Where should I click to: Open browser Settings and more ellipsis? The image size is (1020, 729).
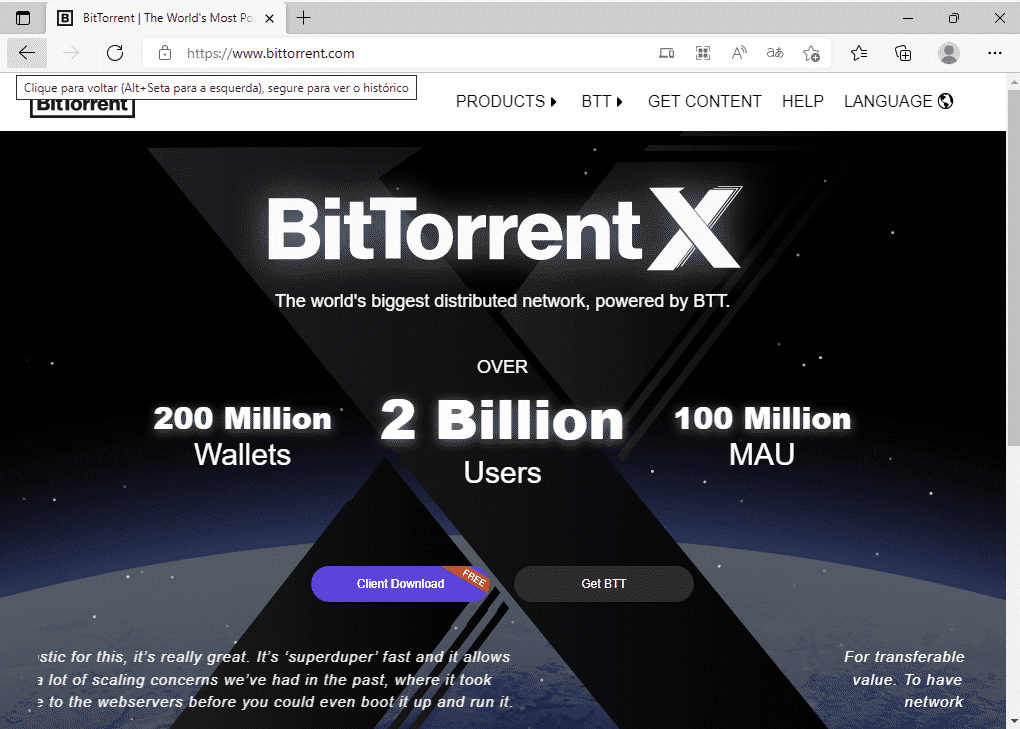pyautogui.click(x=995, y=53)
